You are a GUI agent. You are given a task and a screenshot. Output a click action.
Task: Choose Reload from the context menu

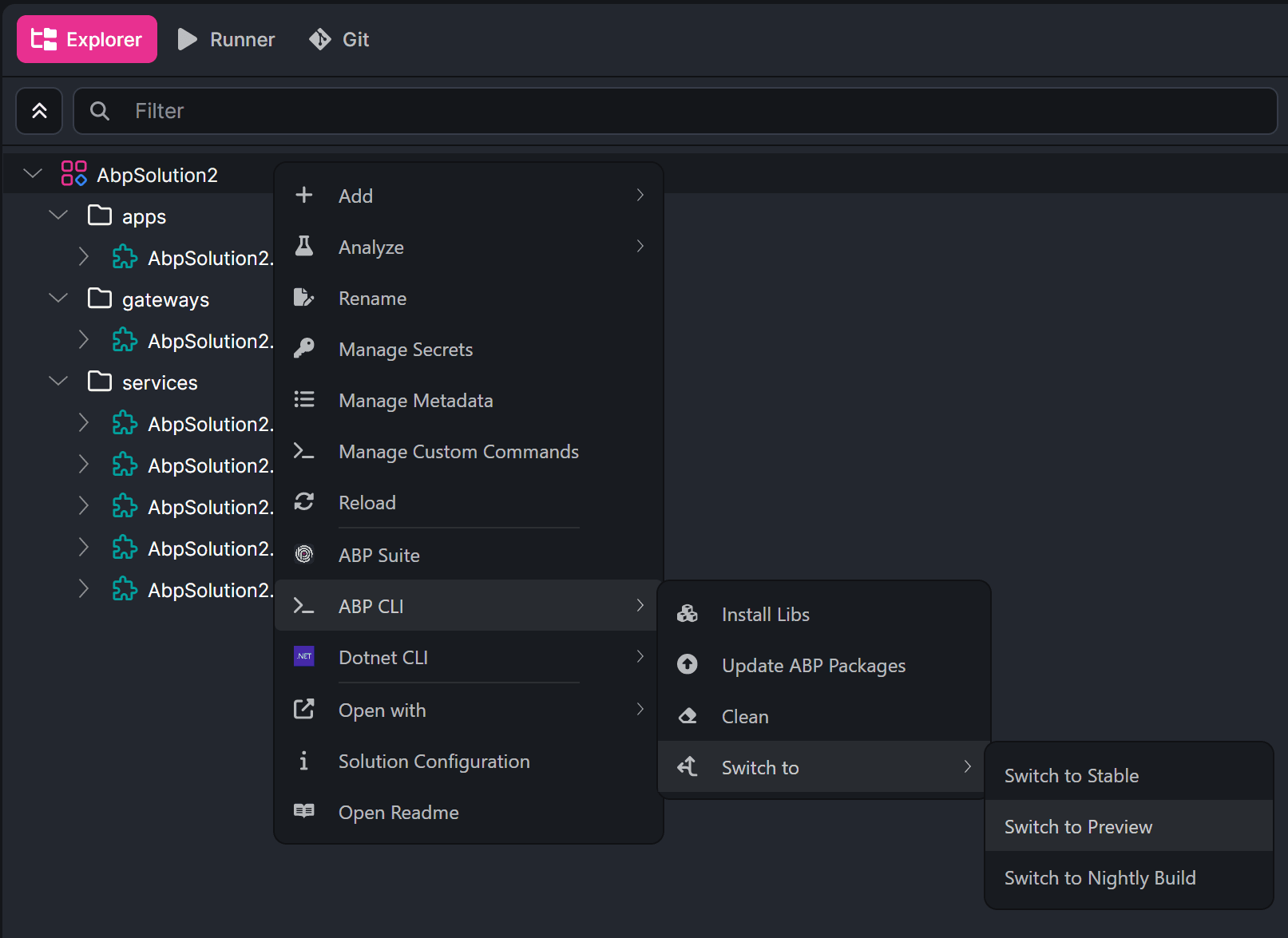point(469,502)
